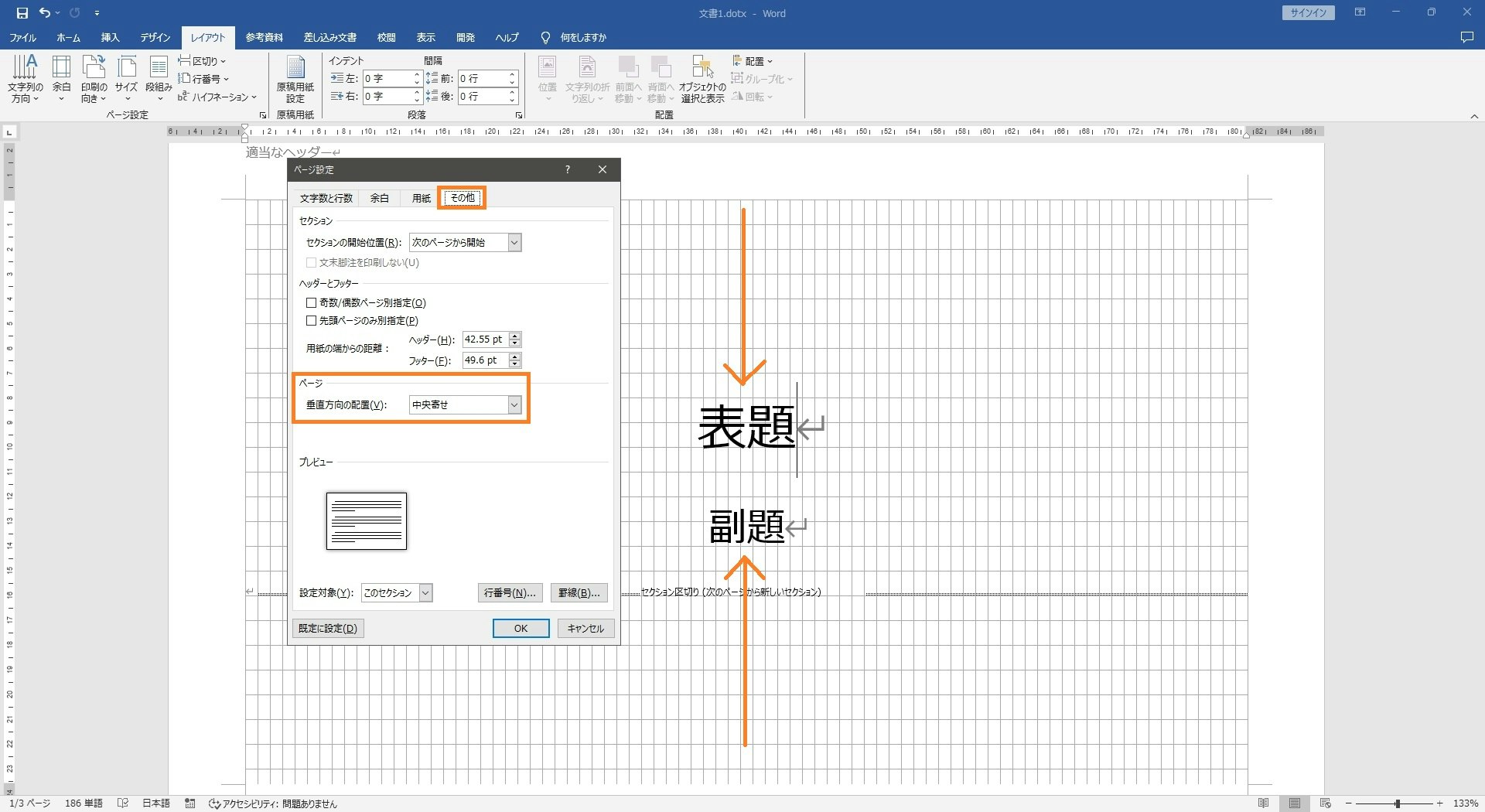Open the 余白 margins tool in the ribbon
1485x812 pixels.
tap(61, 79)
